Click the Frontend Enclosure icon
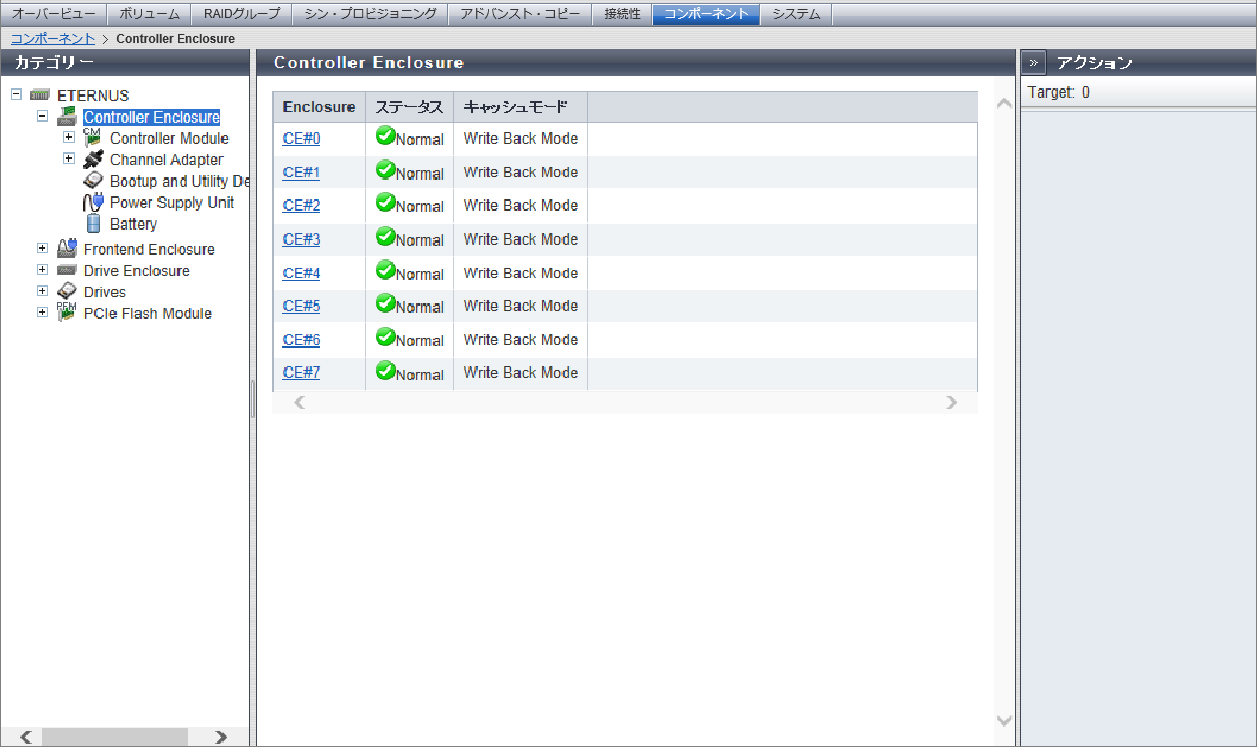 pos(67,249)
